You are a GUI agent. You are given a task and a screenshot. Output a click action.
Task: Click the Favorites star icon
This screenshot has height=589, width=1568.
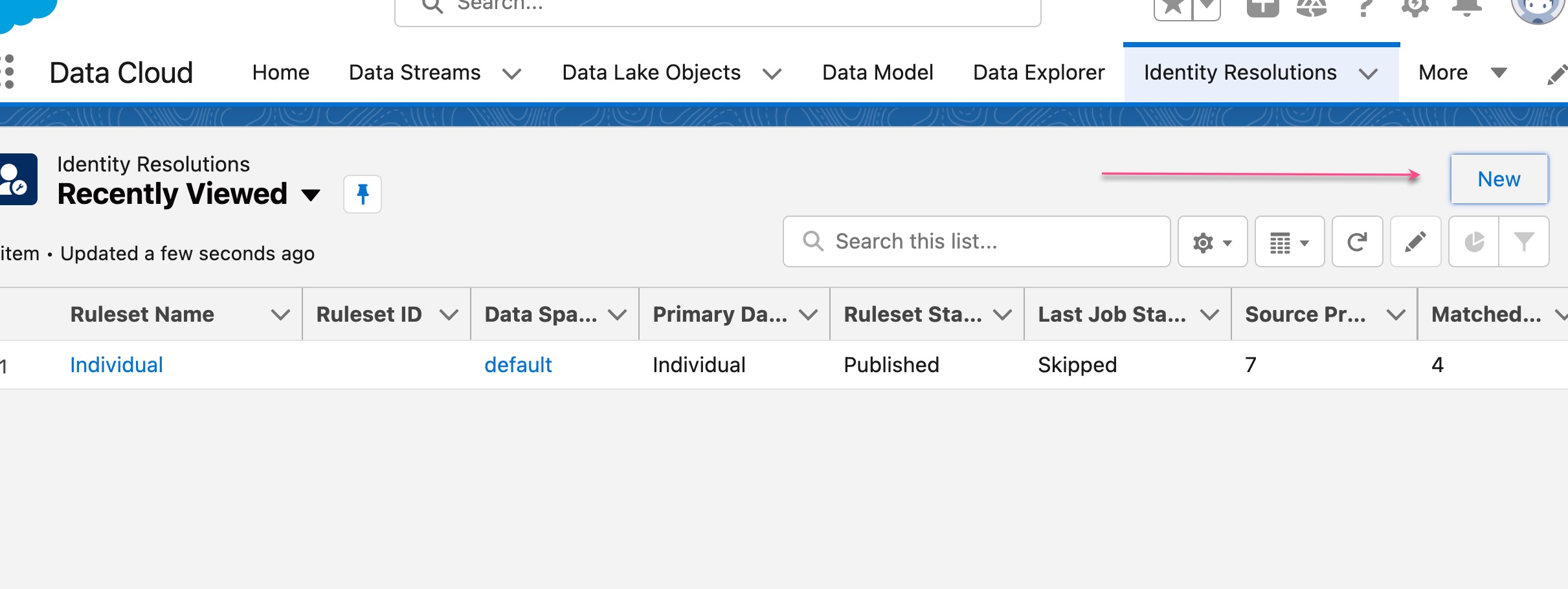[x=1172, y=8]
